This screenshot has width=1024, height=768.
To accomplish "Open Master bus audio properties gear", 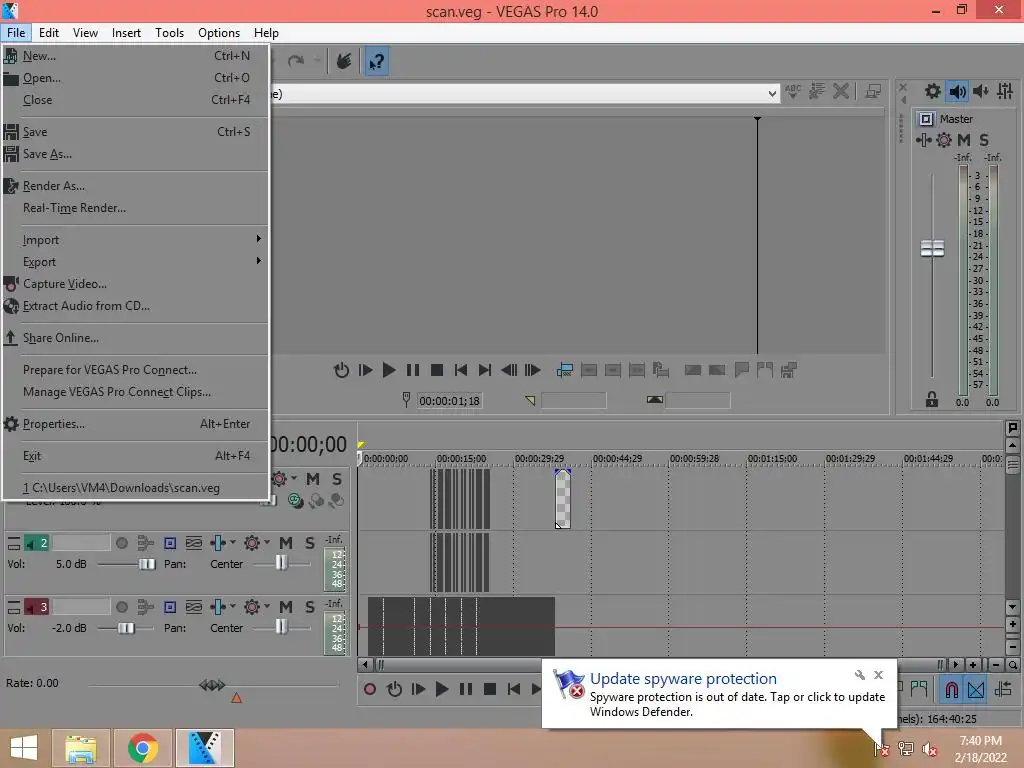I will [x=932, y=91].
